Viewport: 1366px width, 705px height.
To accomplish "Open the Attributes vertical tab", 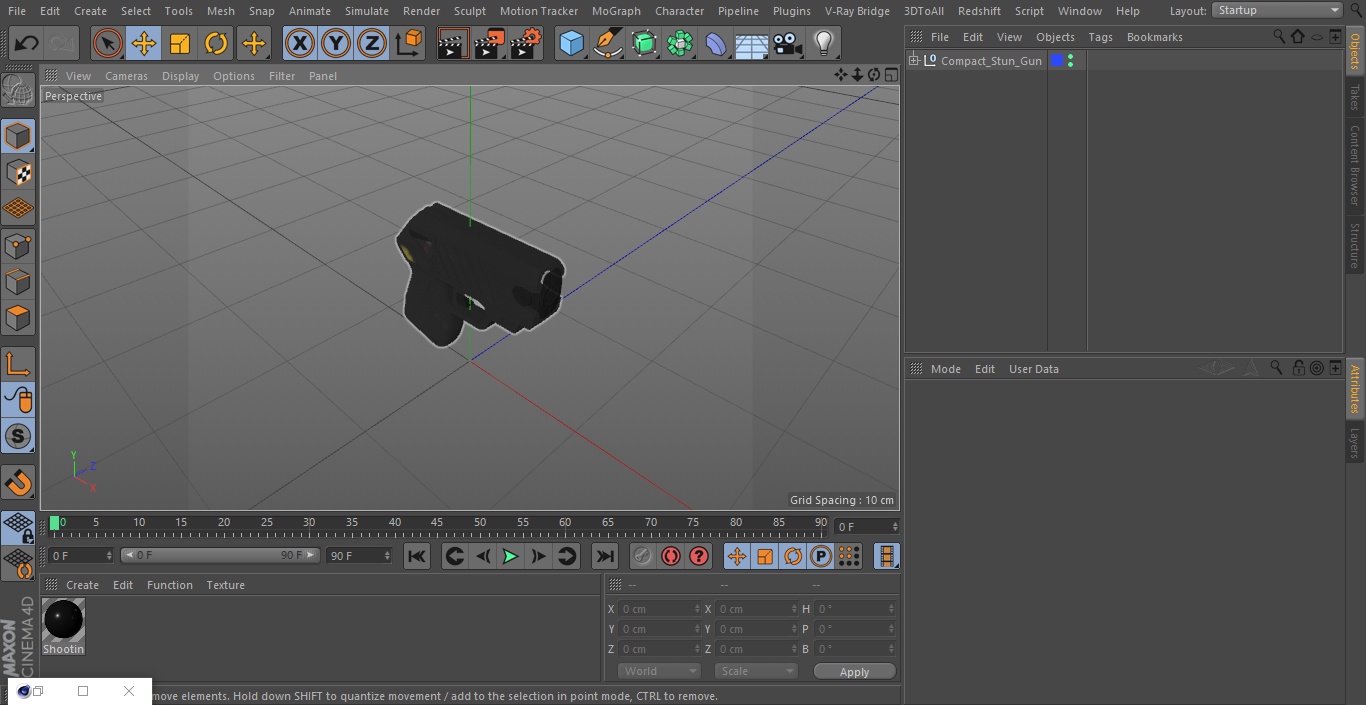I will [x=1355, y=389].
